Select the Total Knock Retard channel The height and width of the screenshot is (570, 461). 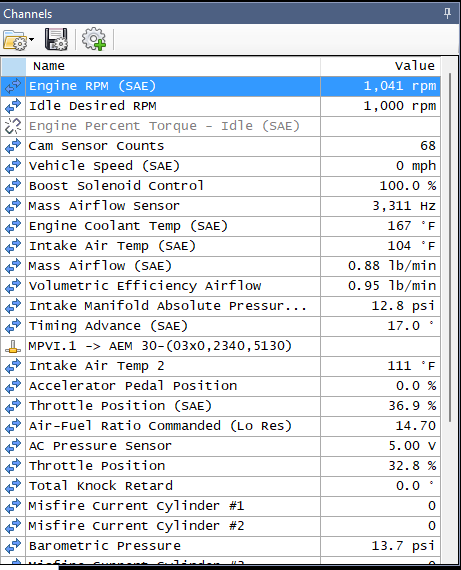[x=101, y=486]
